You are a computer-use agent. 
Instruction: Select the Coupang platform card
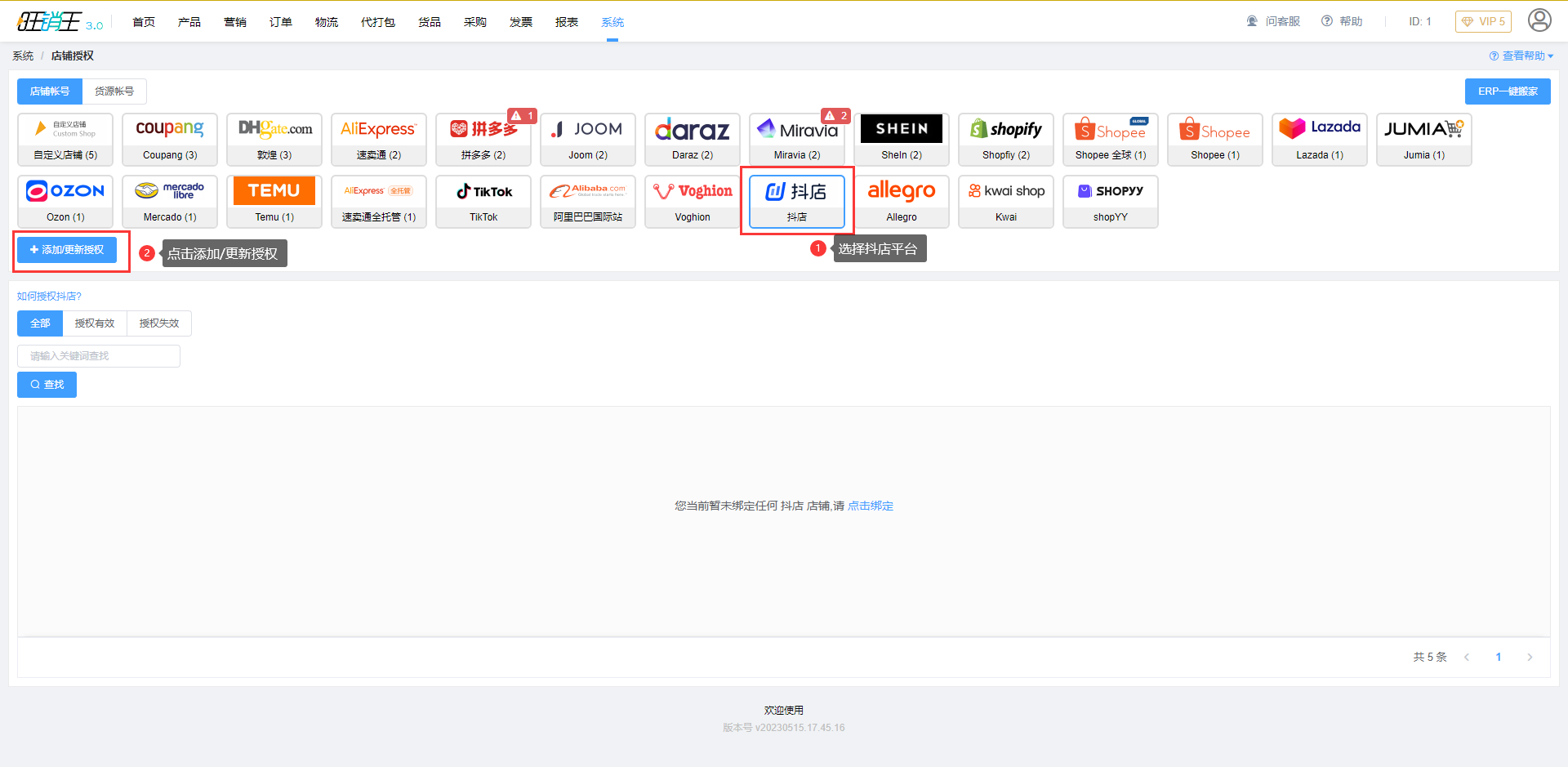point(170,140)
